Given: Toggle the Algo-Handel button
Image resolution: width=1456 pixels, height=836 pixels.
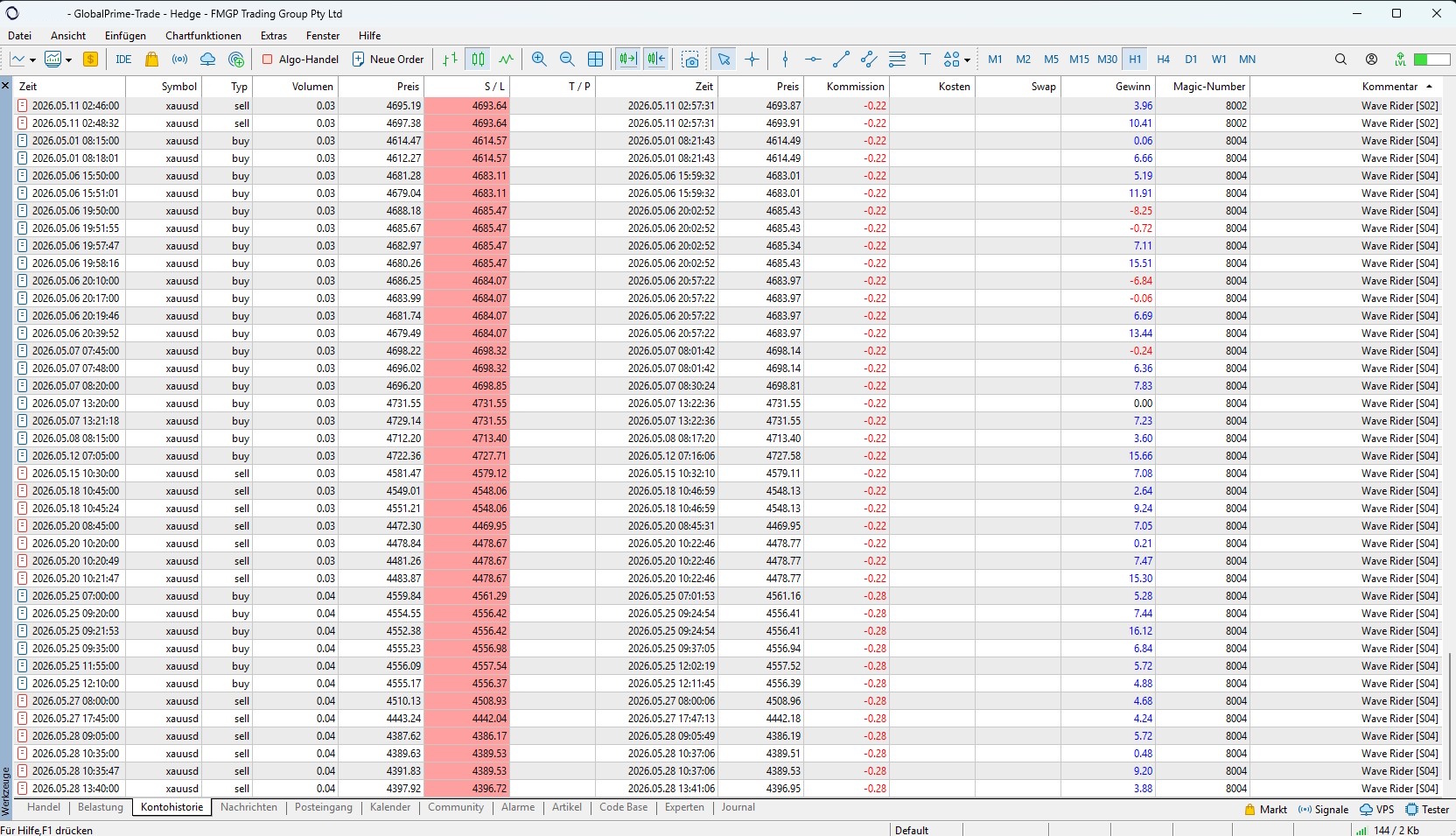Looking at the screenshot, I should click(300, 60).
